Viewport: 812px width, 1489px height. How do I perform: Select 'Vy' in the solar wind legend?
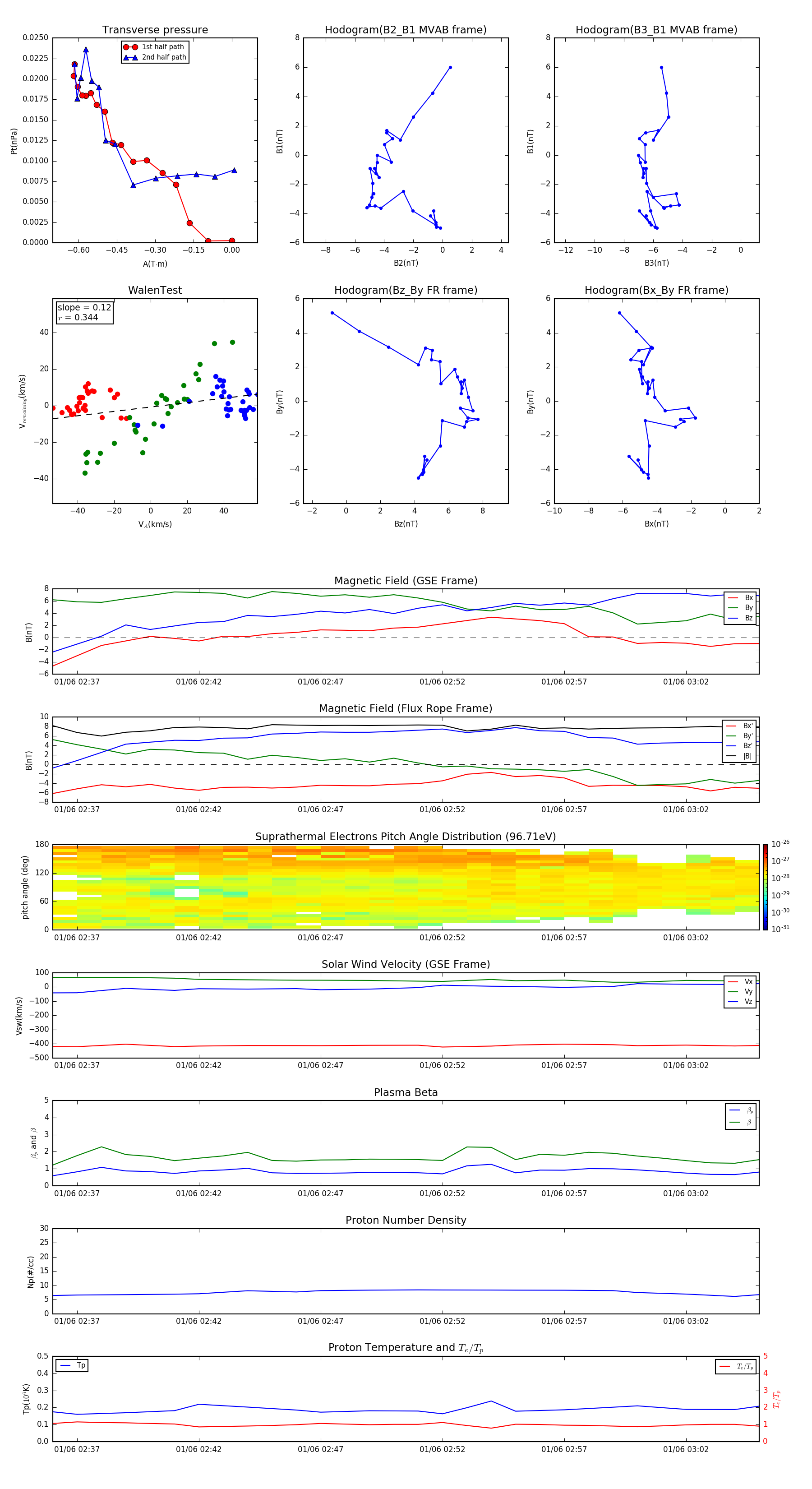(748, 991)
